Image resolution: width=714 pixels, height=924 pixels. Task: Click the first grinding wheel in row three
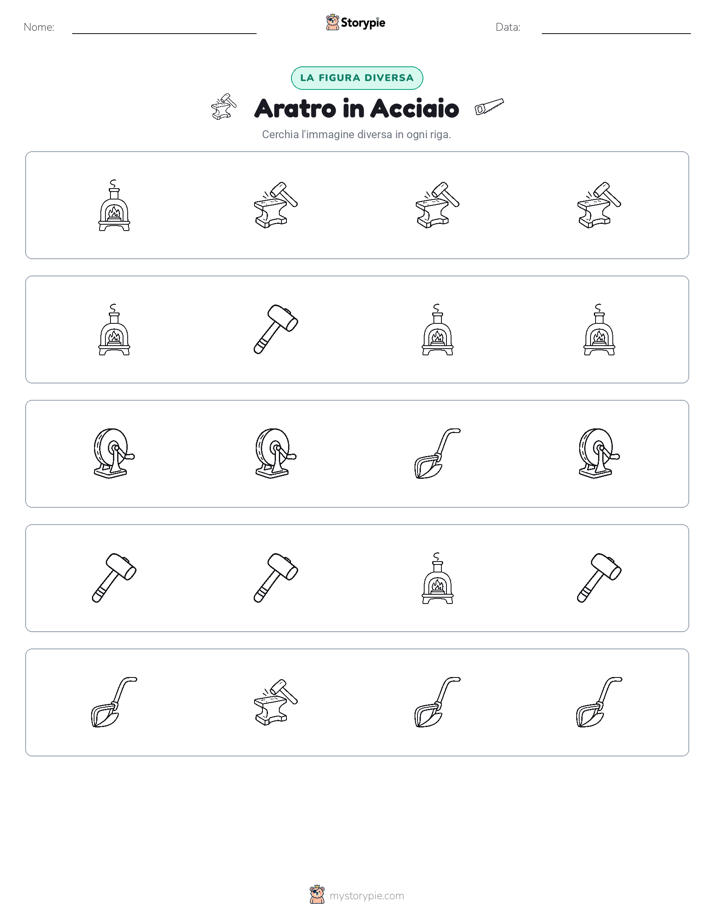[114, 454]
